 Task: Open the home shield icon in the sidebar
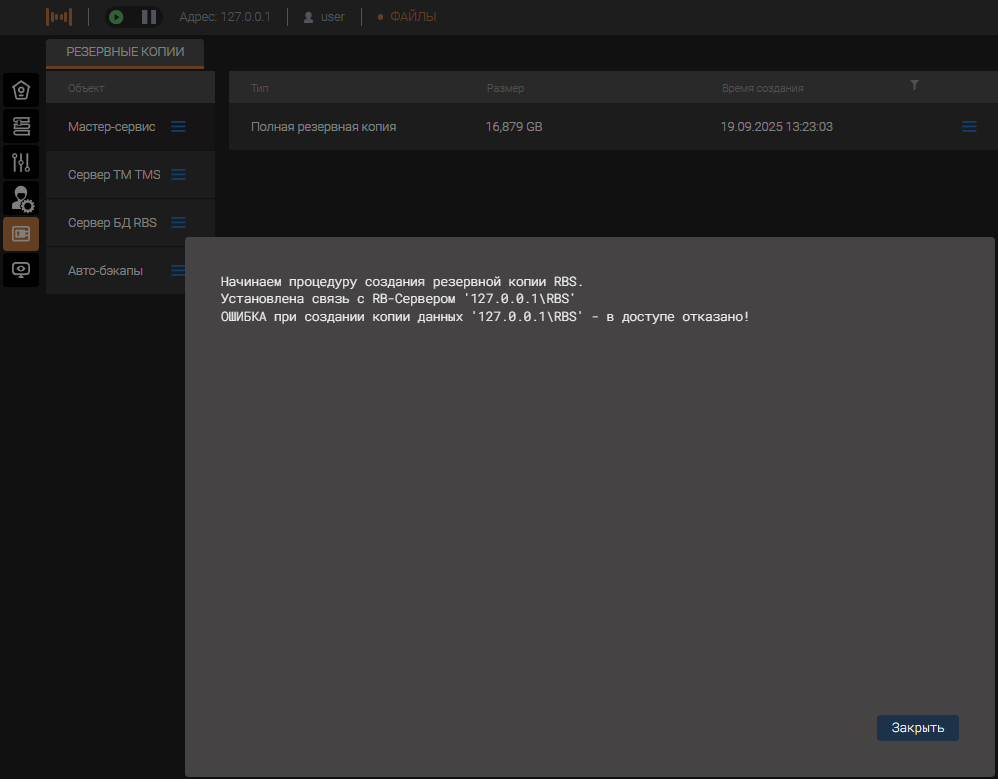coord(21,90)
